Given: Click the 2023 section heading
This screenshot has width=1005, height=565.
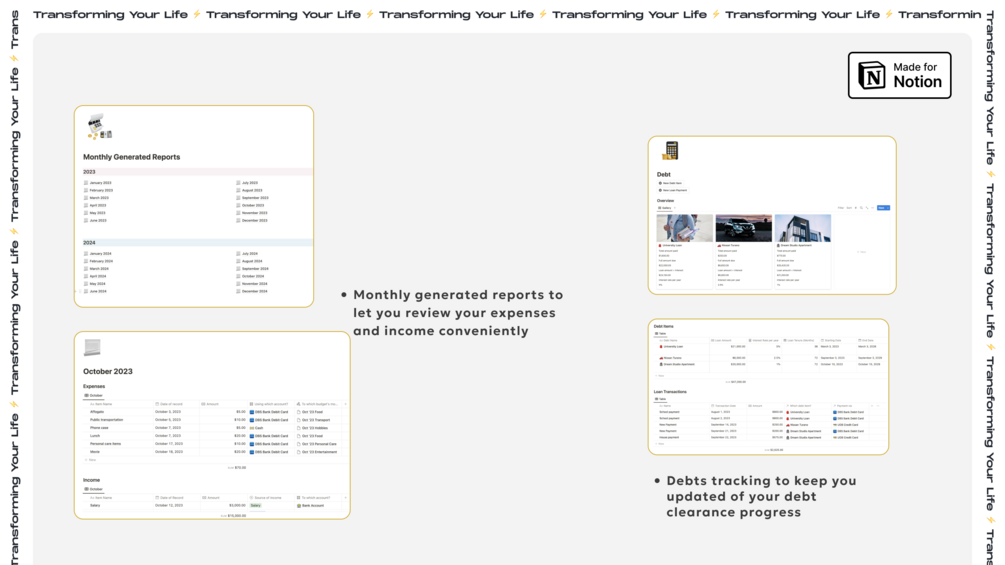Looking at the screenshot, I should [89, 172].
